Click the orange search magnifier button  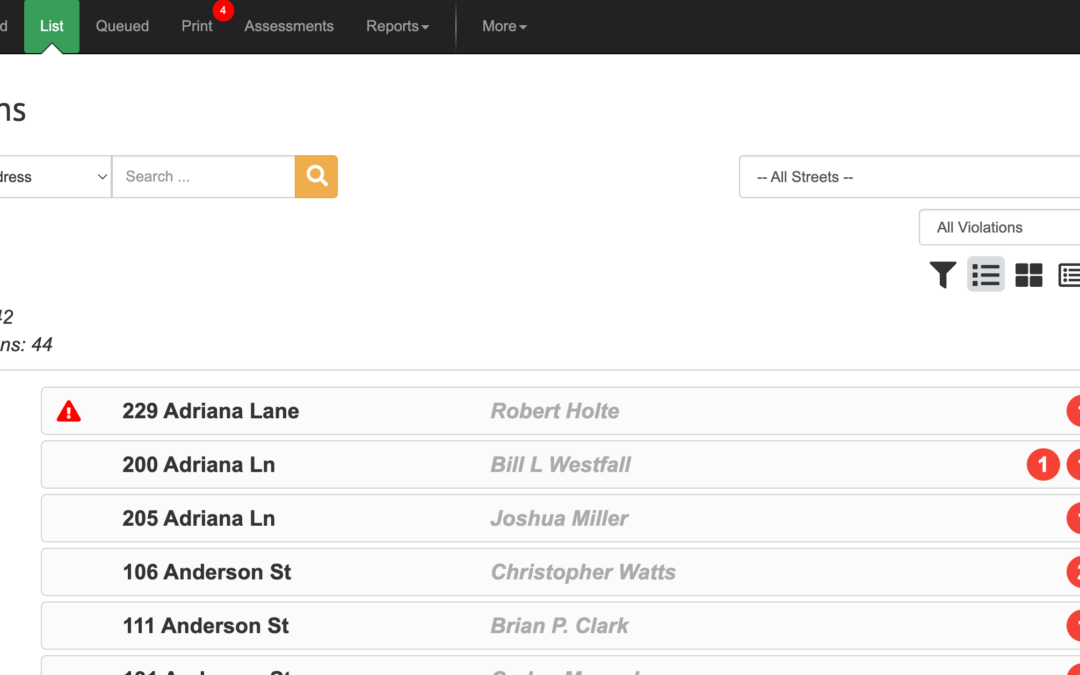(316, 177)
